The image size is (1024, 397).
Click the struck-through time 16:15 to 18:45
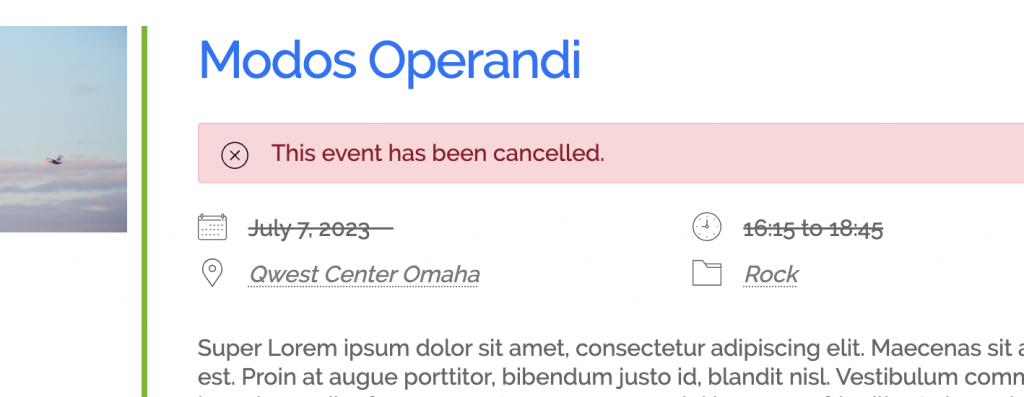[813, 229]
